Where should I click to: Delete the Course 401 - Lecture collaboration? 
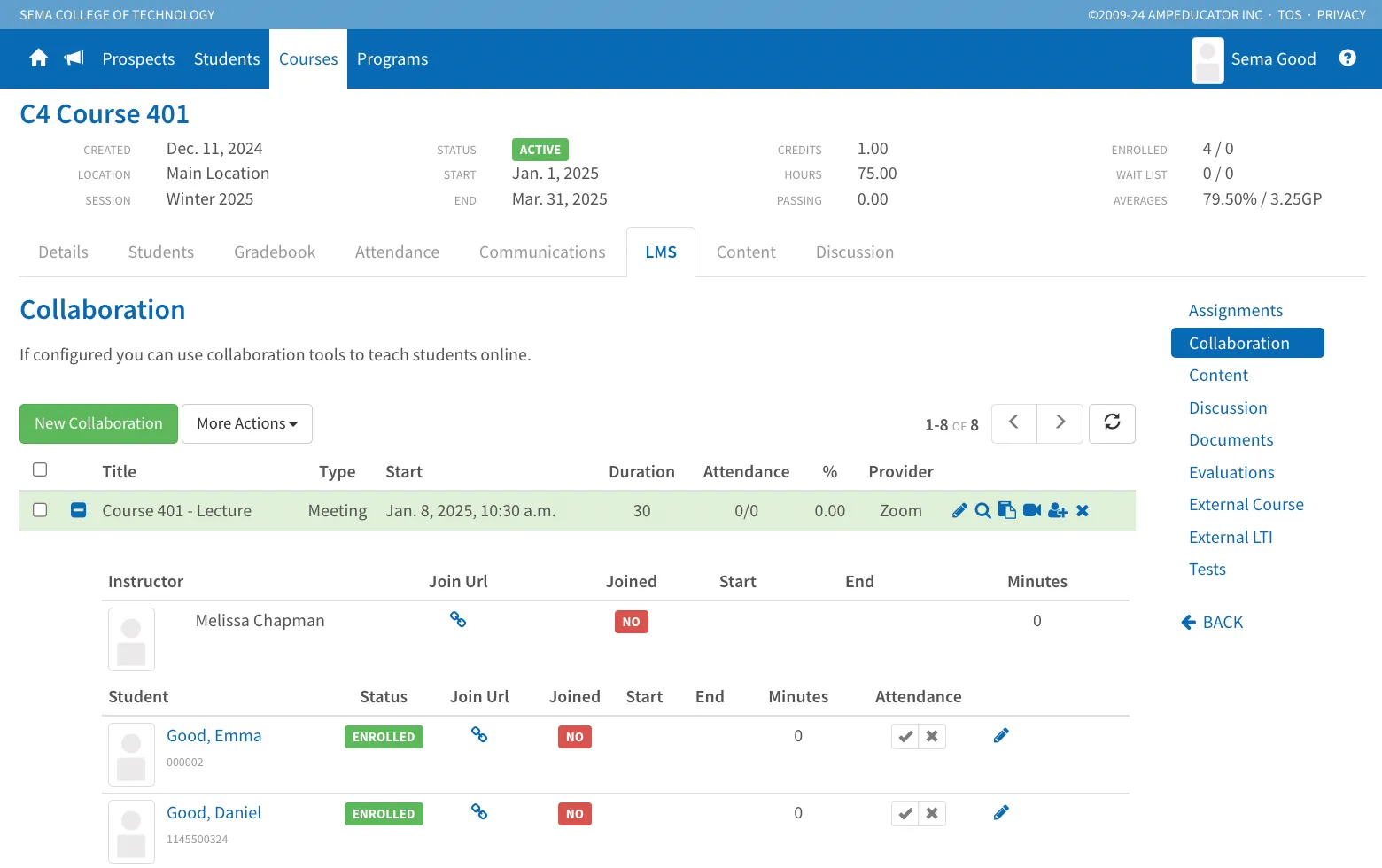point(1083,511)
